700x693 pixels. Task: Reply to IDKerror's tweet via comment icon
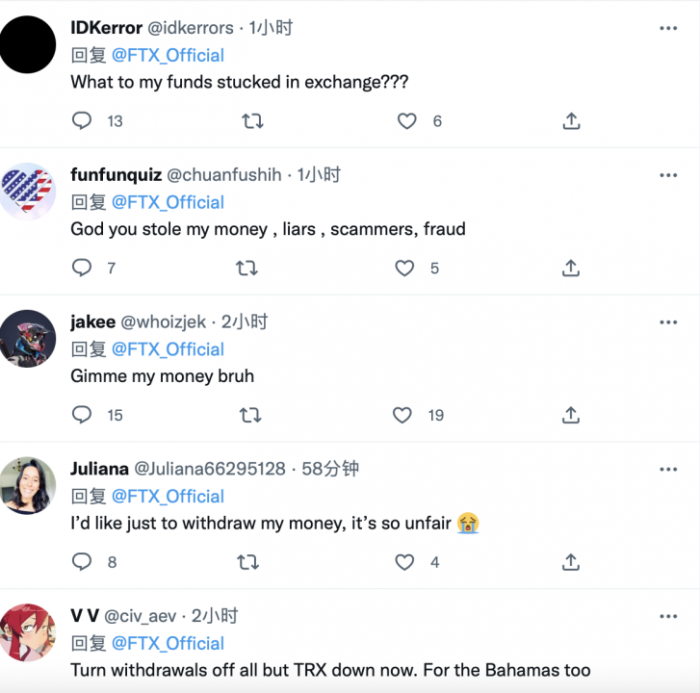click(82, 121)
